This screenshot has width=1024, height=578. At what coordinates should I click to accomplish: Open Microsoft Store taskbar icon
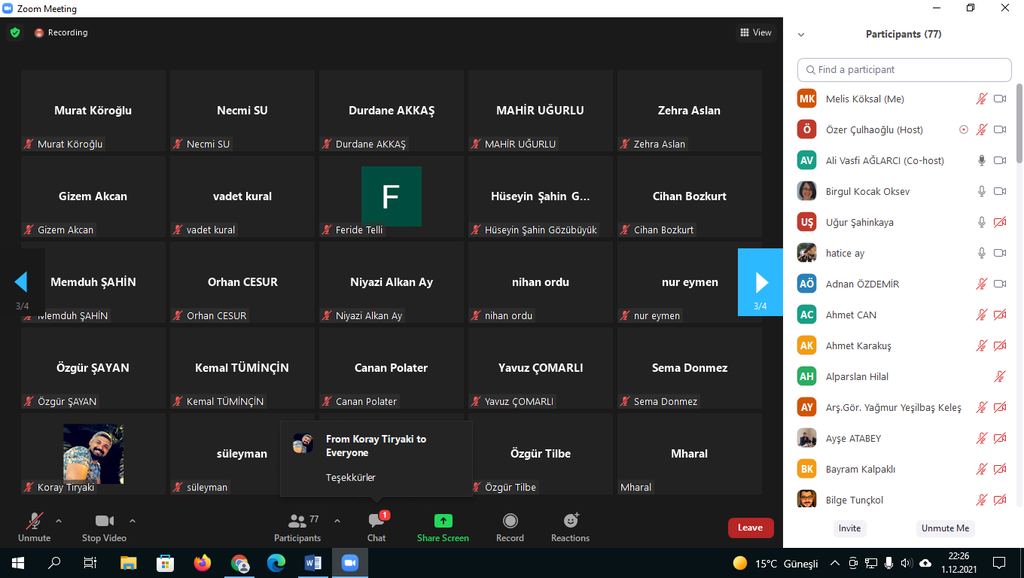coord(165,563)
